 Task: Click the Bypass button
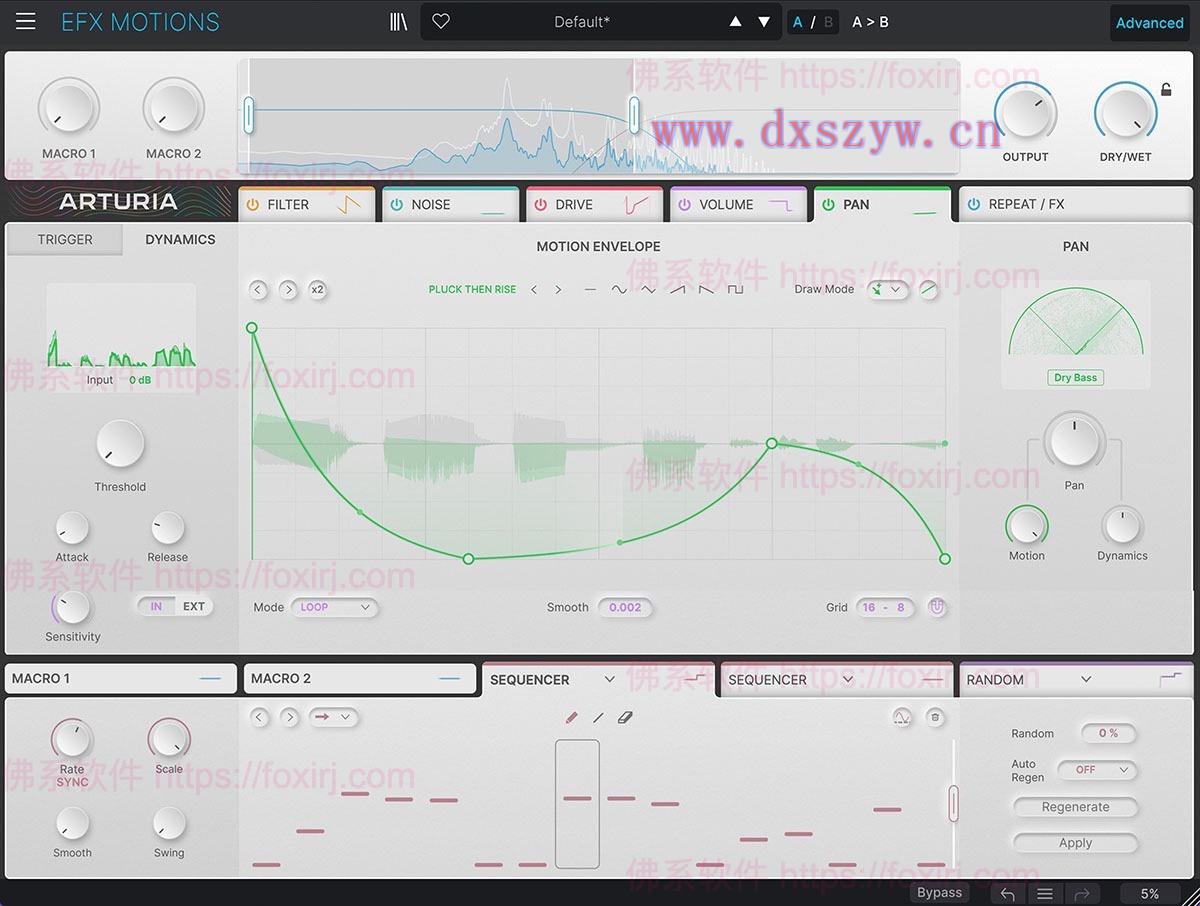(939, 893)
